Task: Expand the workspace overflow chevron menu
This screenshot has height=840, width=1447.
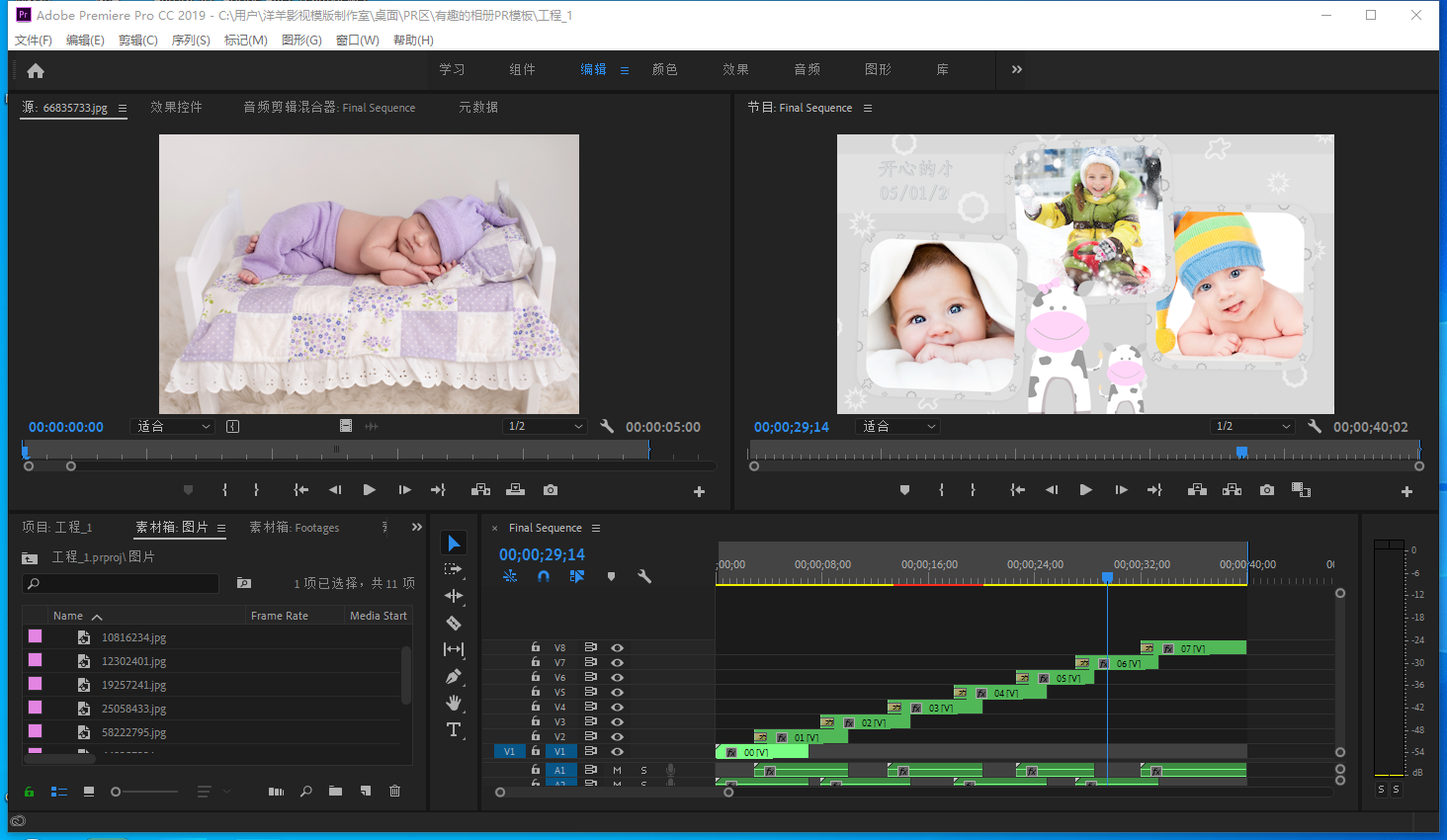Action: pos(1017,69)
